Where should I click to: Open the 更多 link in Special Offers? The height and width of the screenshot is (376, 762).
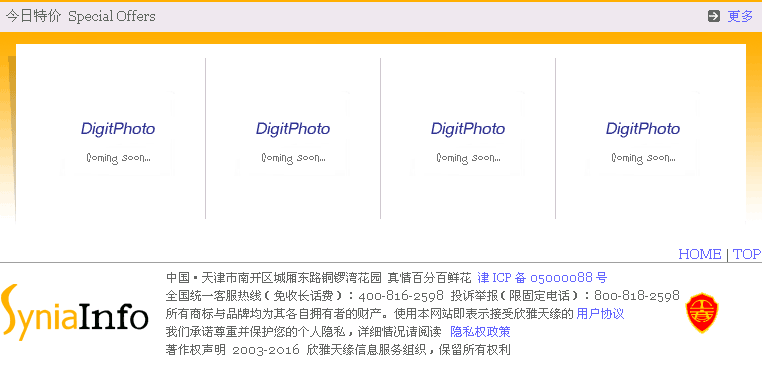click(740, 17)
